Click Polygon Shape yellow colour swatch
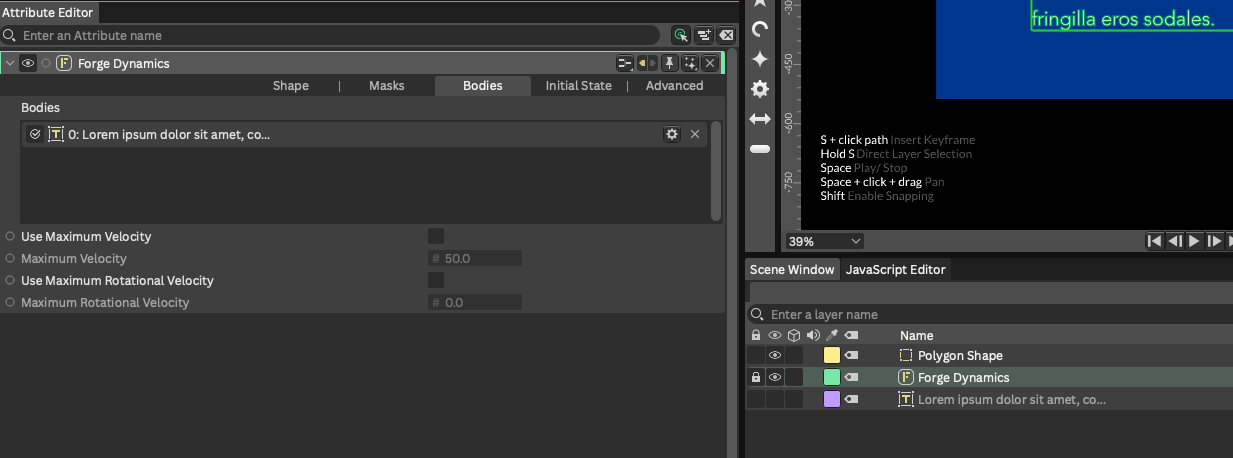Viewport: 1233px width, 458px height. click(x=832, y=356)
